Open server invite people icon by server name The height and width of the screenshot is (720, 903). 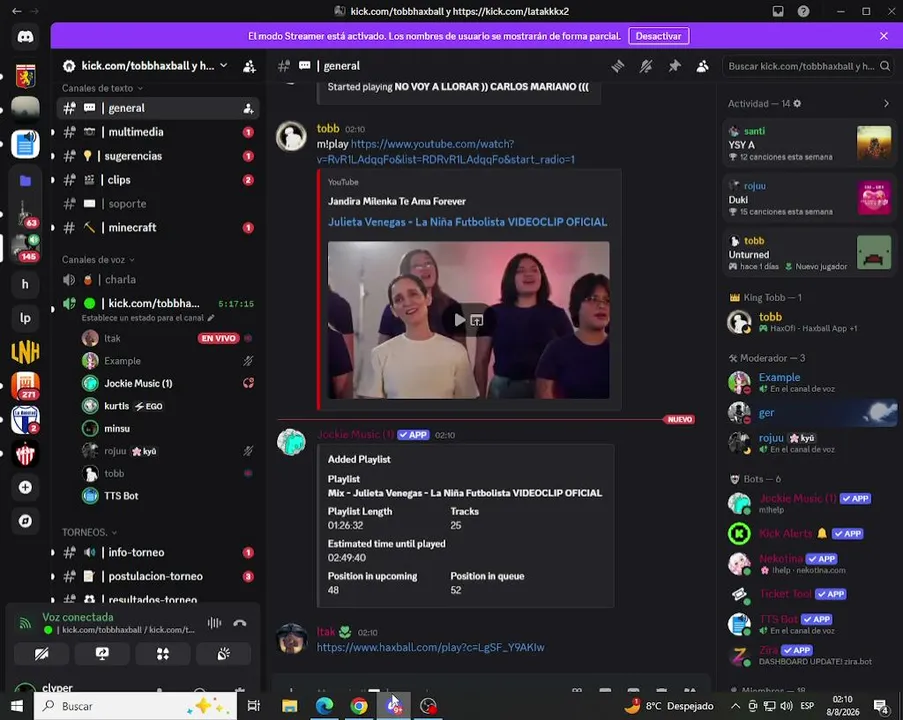click(249, 66)
